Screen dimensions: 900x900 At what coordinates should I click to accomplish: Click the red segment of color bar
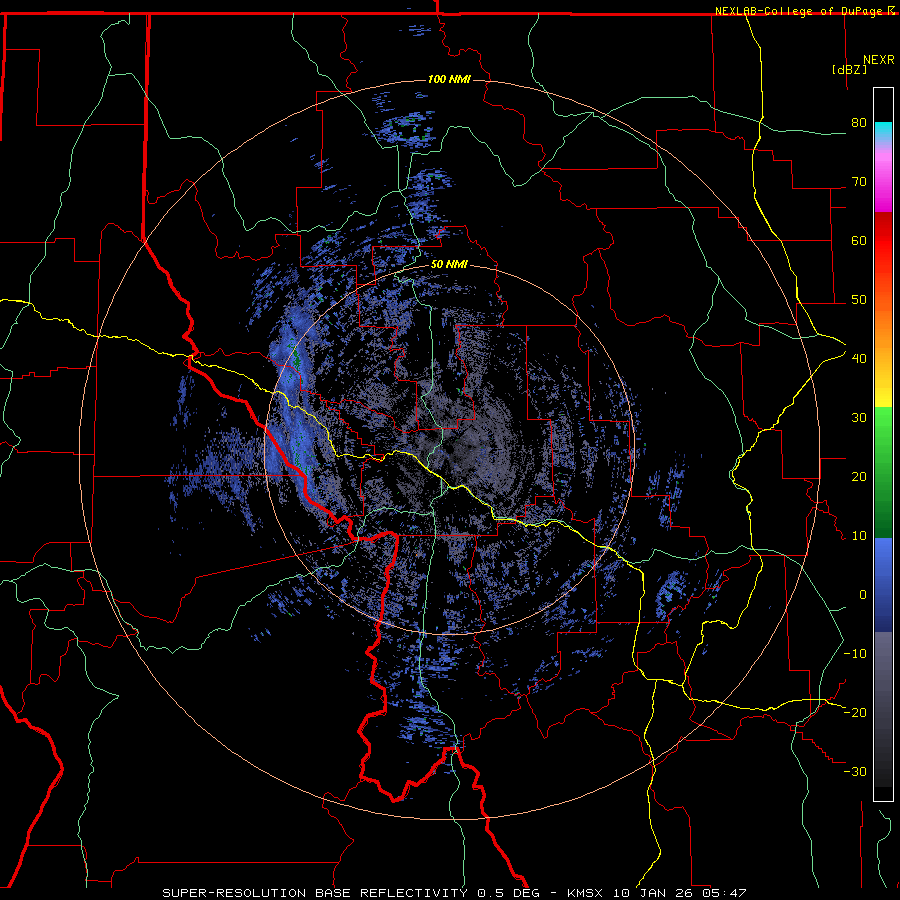883,241
